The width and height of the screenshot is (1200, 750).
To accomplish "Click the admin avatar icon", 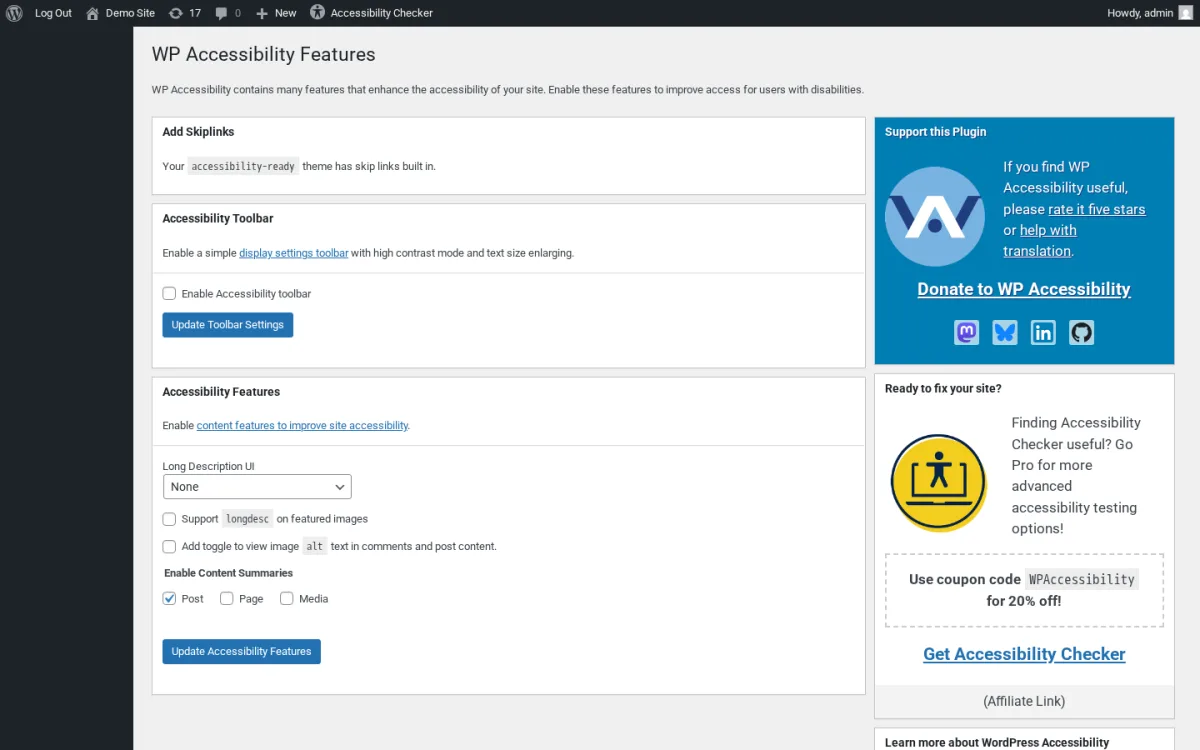I will (x=1185, y=13).
